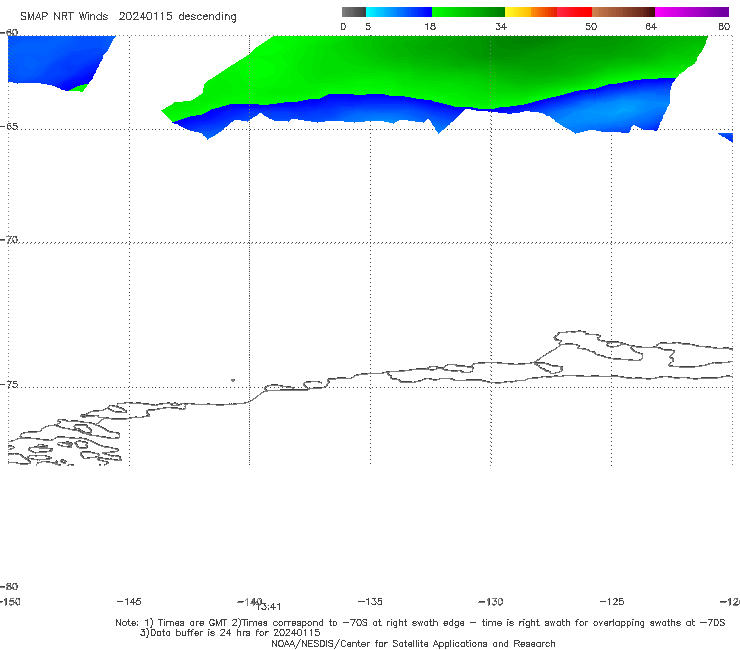
Task: Click the color bar label '18'
Action: [430, 26]
